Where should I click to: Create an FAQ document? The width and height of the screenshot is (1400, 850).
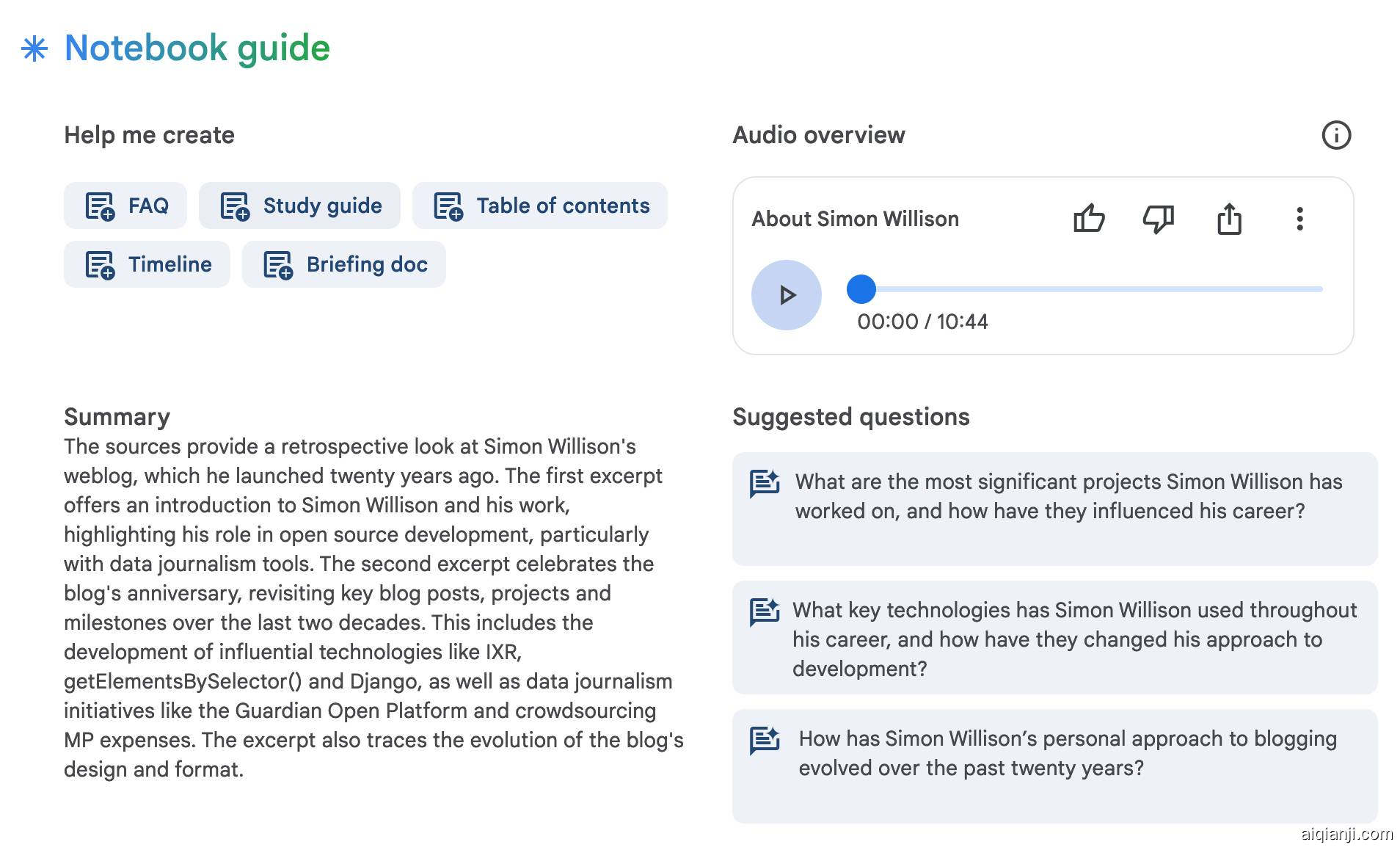[125, 206]
